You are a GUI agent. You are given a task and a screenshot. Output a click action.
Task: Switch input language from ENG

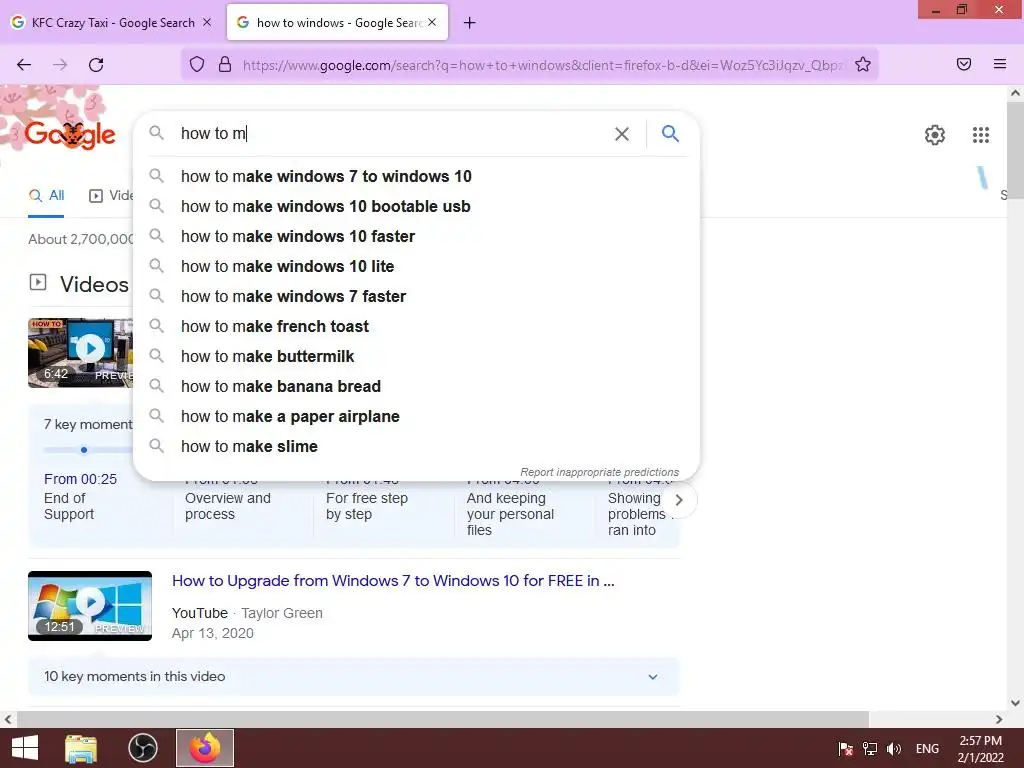click(927, 749)
